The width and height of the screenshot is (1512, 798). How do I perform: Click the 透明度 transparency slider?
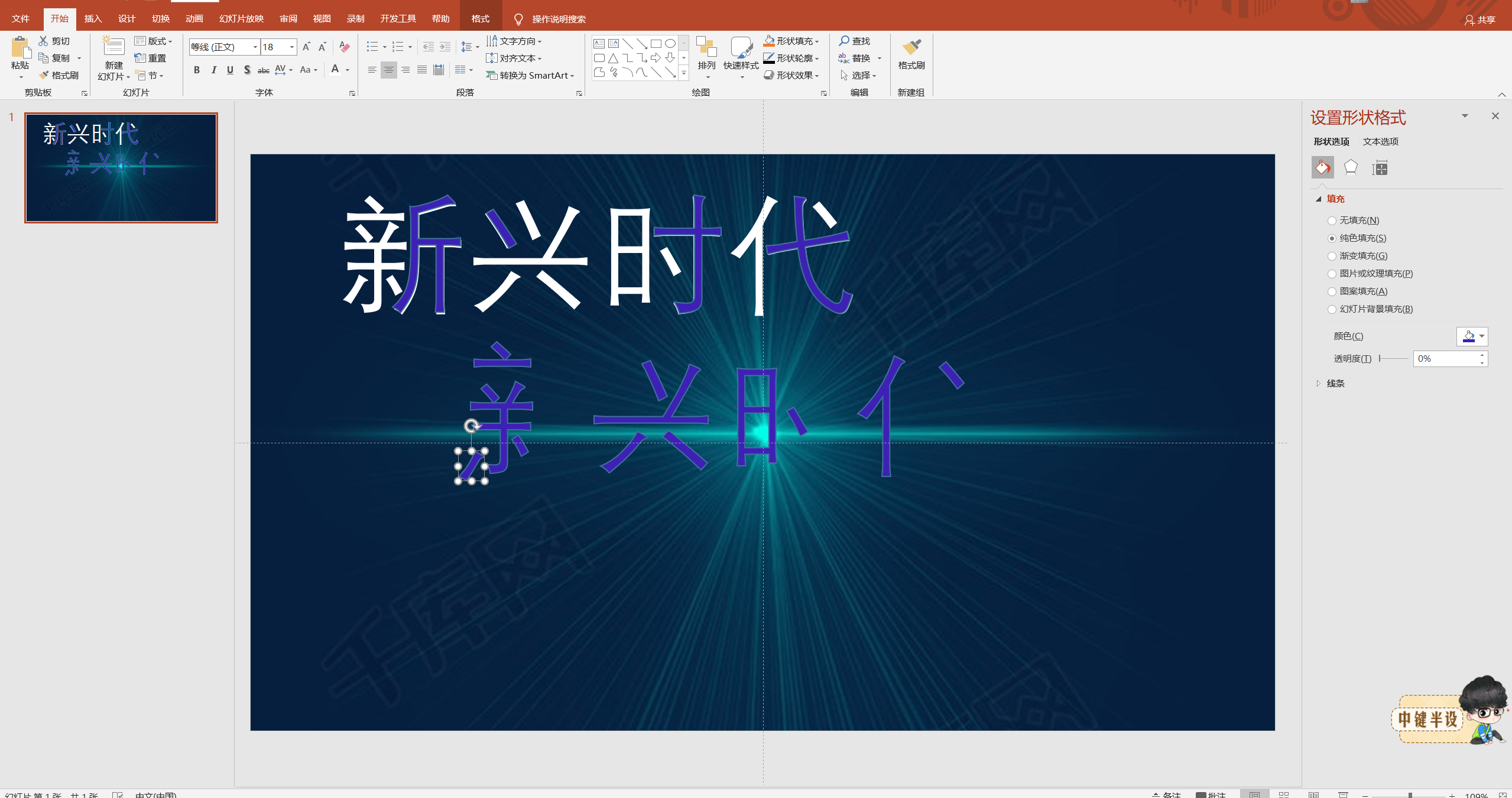point(1394,358)
